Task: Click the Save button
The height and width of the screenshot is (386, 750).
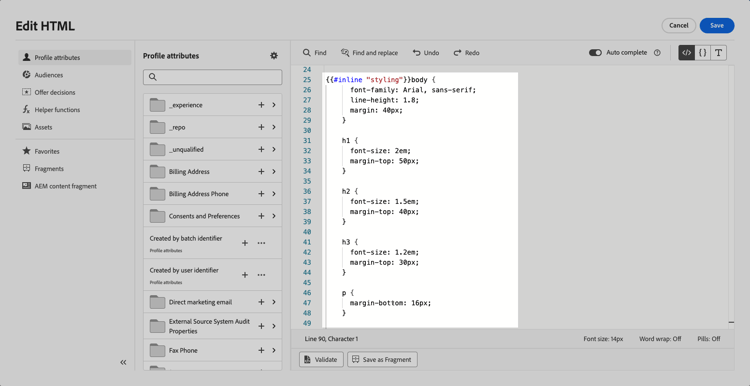Action: pos(717,25)
